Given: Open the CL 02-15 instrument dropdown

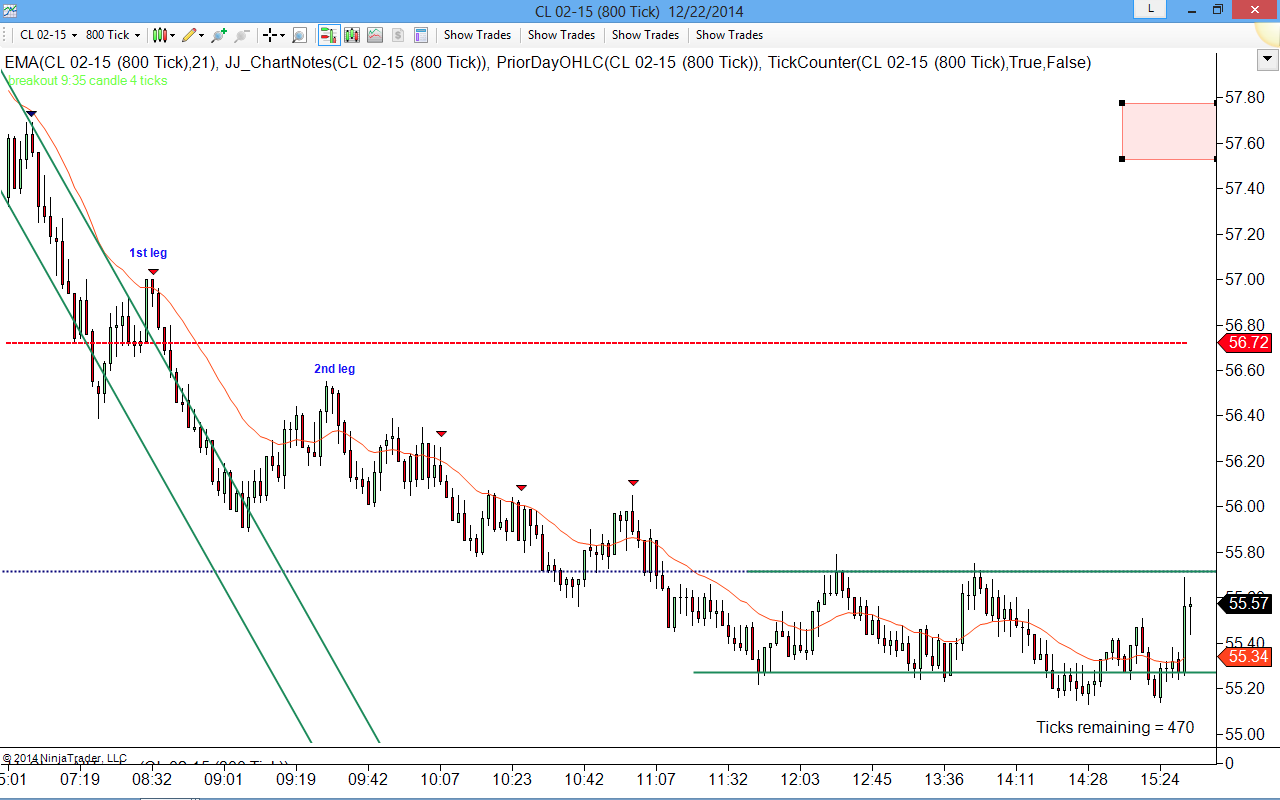Looking at the screenshot, I should click(48, 35).
